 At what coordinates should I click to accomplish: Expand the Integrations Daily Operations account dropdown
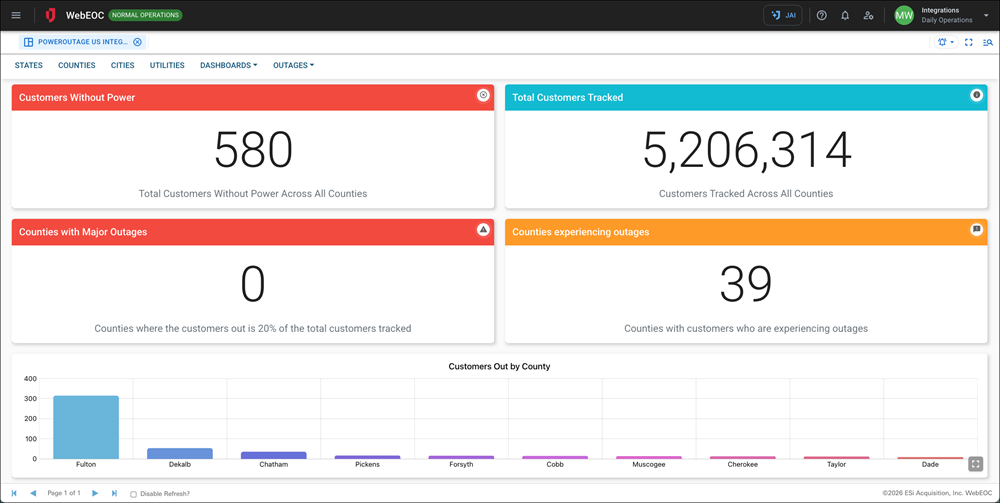coord(986,16)
